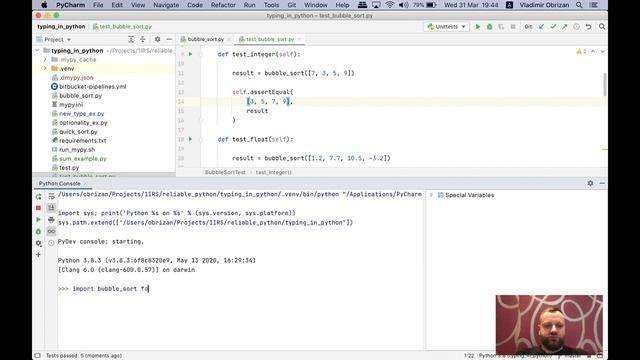Open macOS Wi-Fi status menu
Viewport: 640px width, 360px height.
tap(389, 5)
